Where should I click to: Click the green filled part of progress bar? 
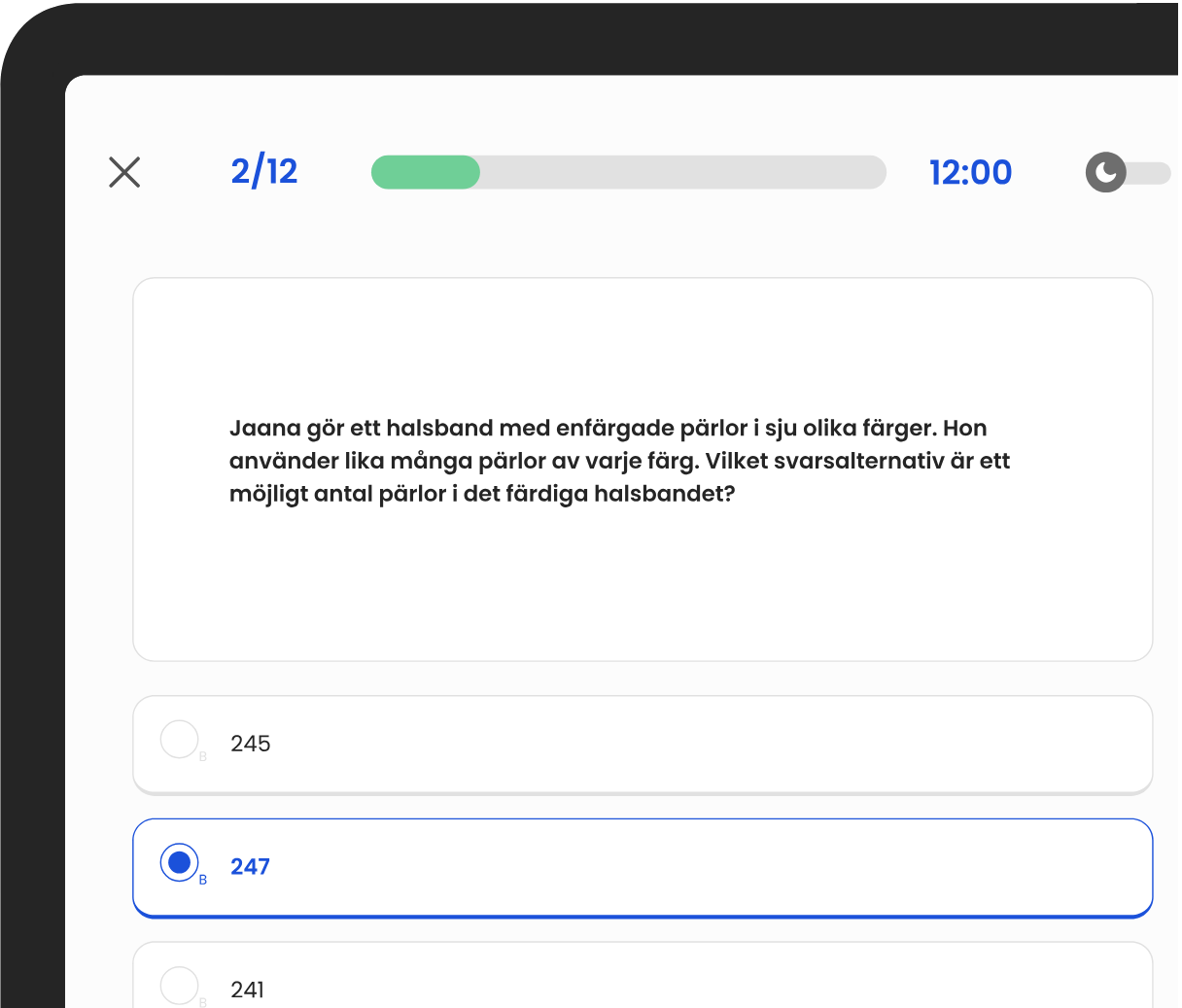426,172
